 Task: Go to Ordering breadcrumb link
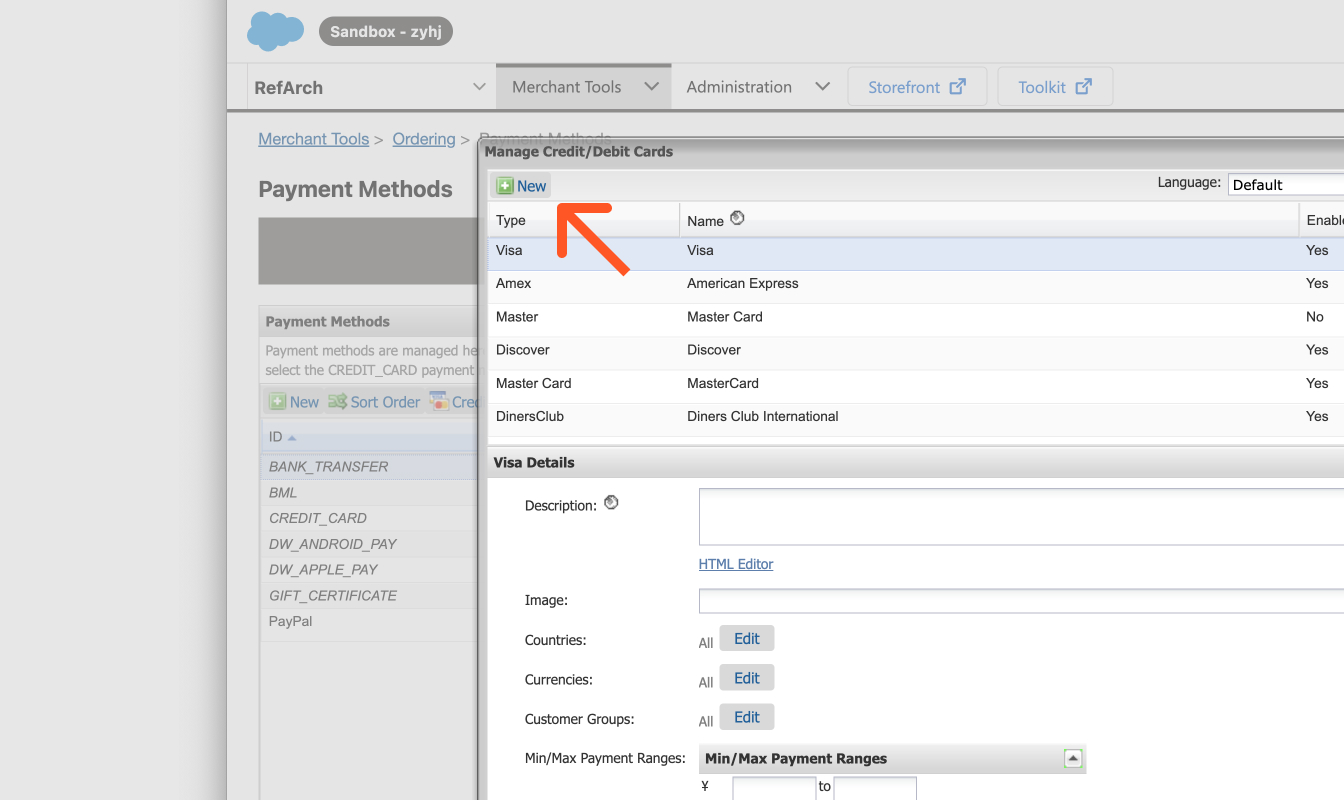[424, 139]
